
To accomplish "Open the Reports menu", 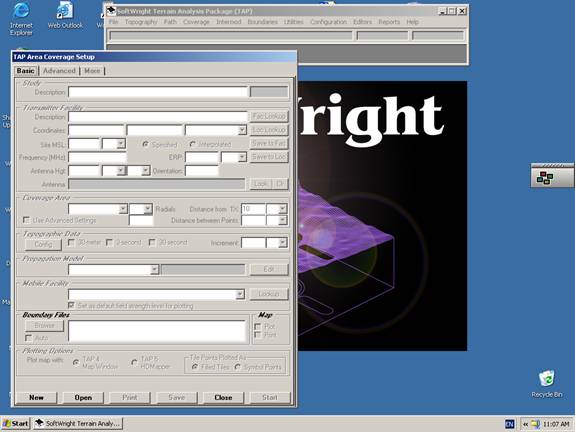I will tap(389, 22).
